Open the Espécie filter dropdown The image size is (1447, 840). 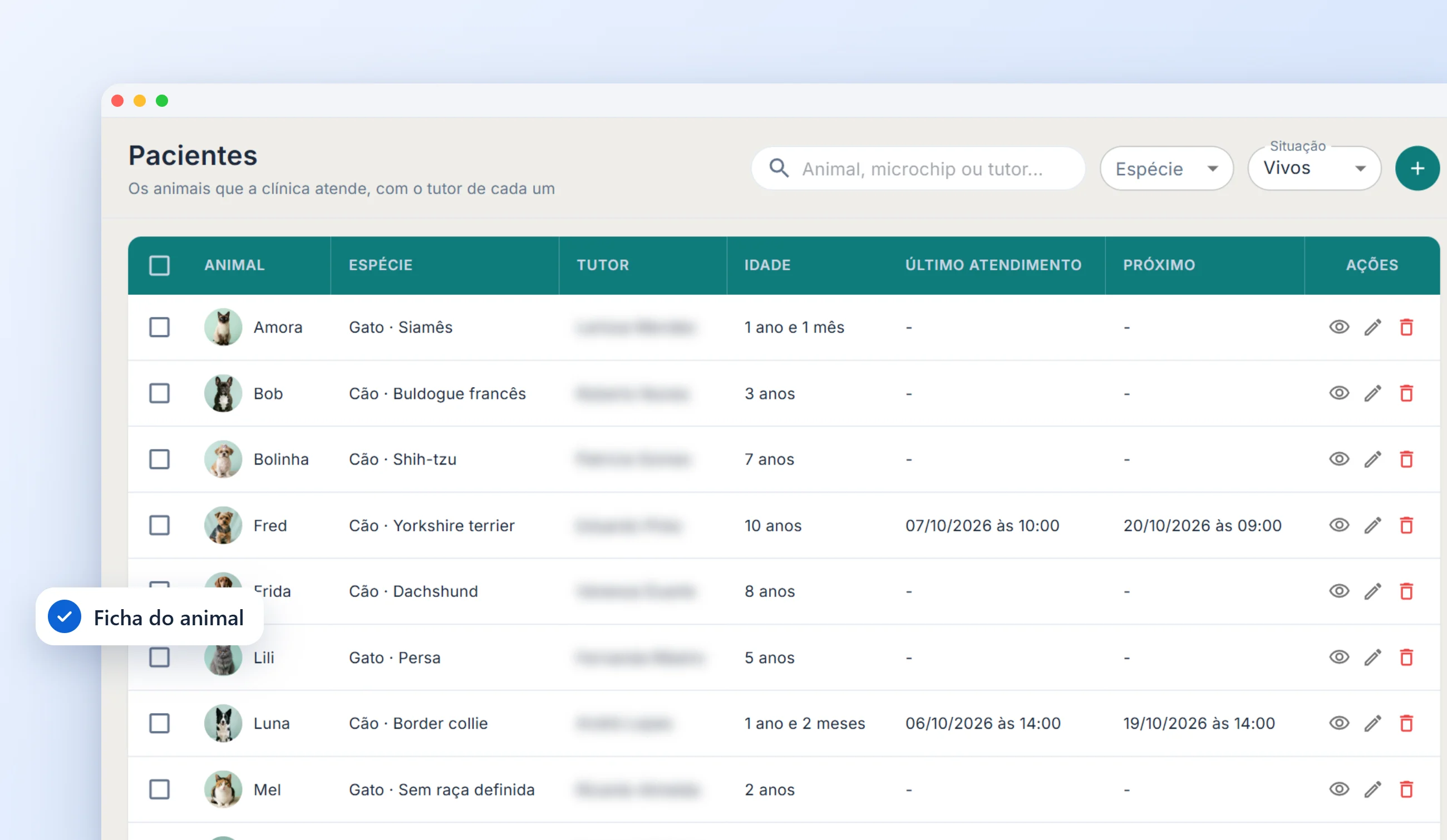pos(1166,169)
